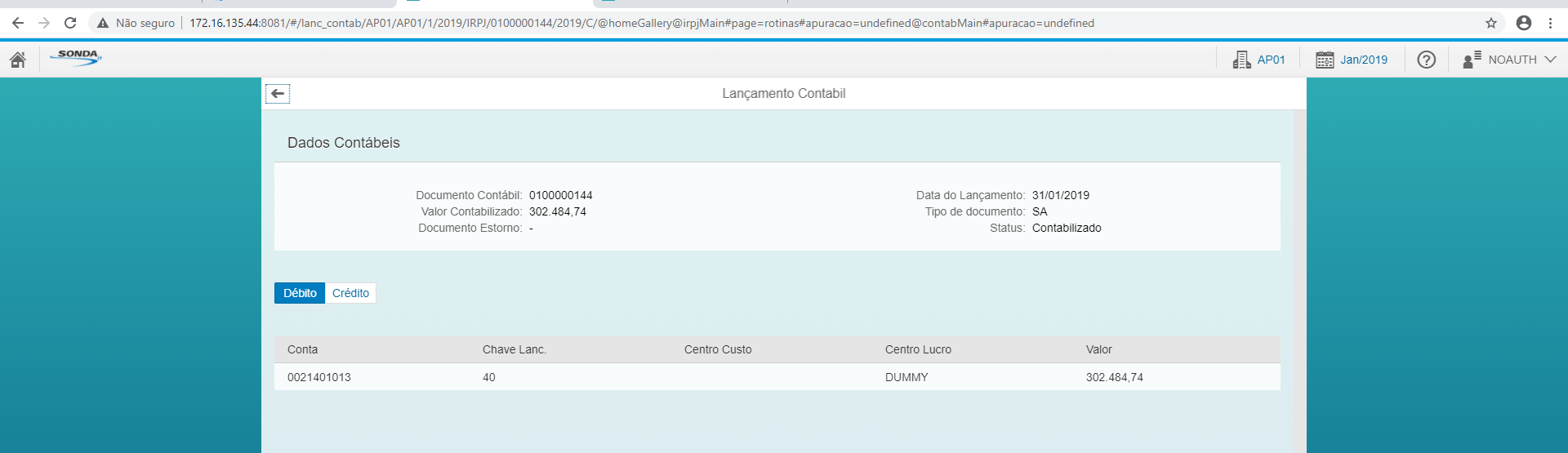Screen dimensions: 1568x453
Task: Reload the page with browser refresh
Action: [70, 23]
